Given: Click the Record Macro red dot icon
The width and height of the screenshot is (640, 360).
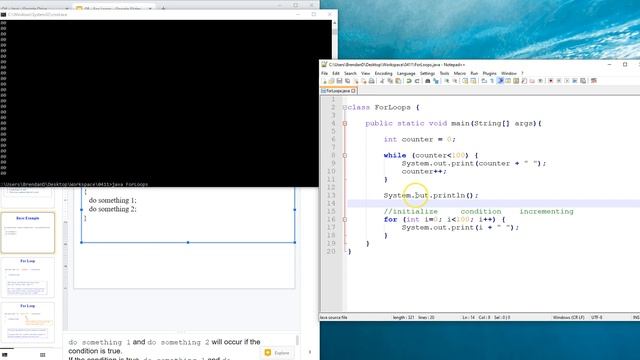Looking at the screenshot, I should tap(551, 81).
